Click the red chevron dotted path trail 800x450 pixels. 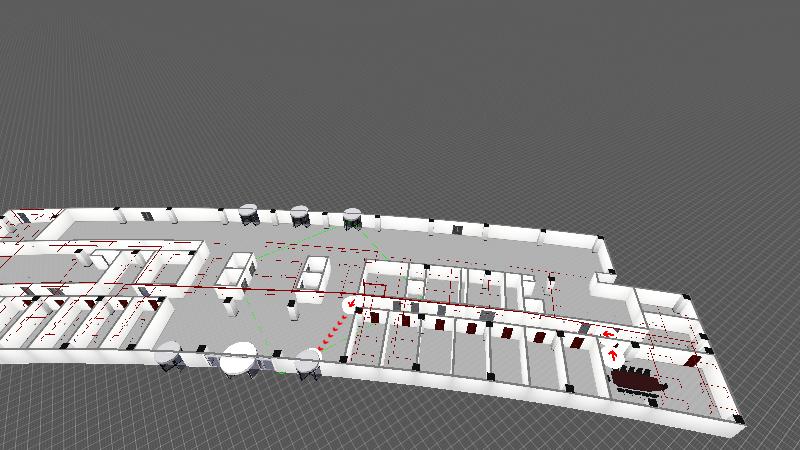click(333, 330)
